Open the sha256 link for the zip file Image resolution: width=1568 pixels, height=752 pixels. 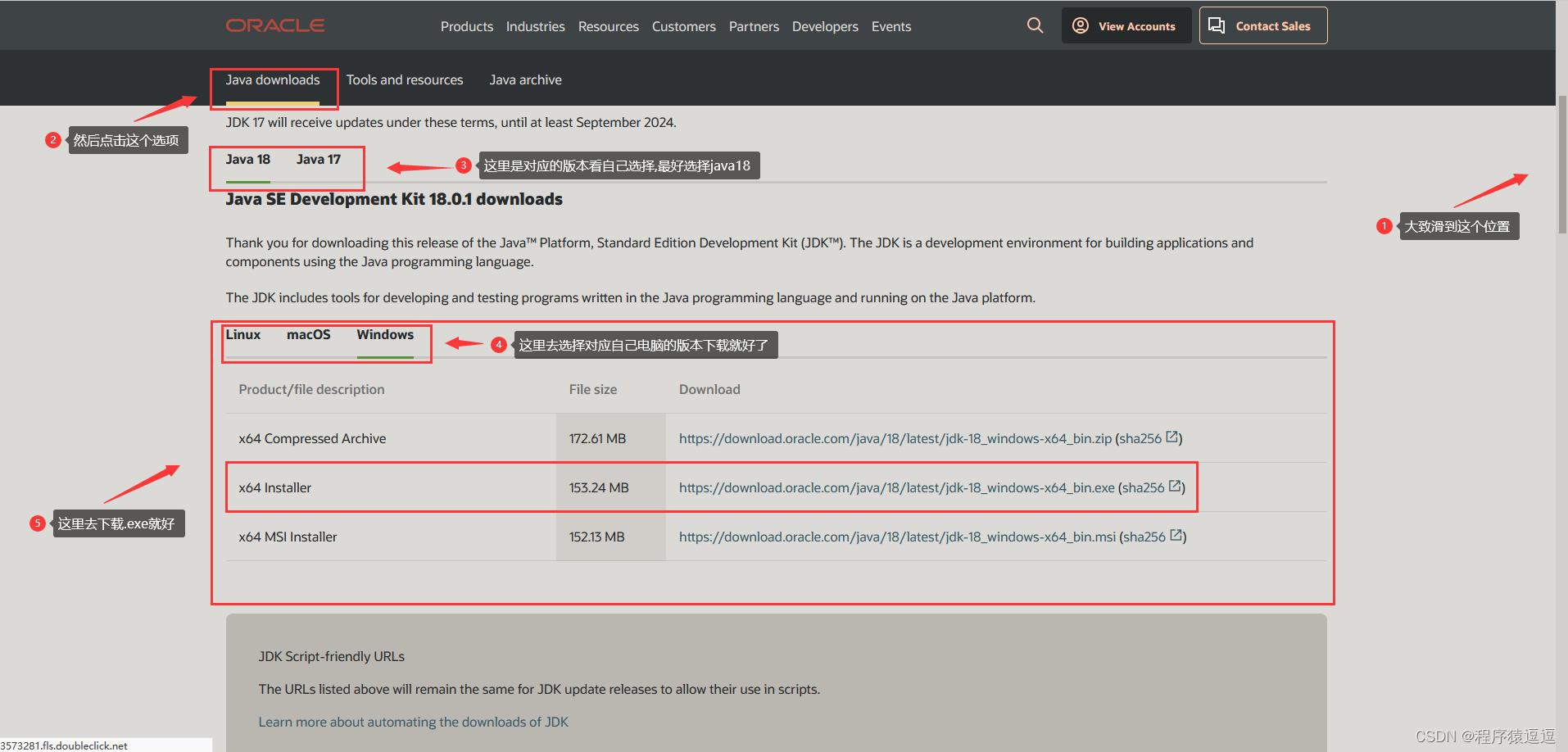(1140, 438)
